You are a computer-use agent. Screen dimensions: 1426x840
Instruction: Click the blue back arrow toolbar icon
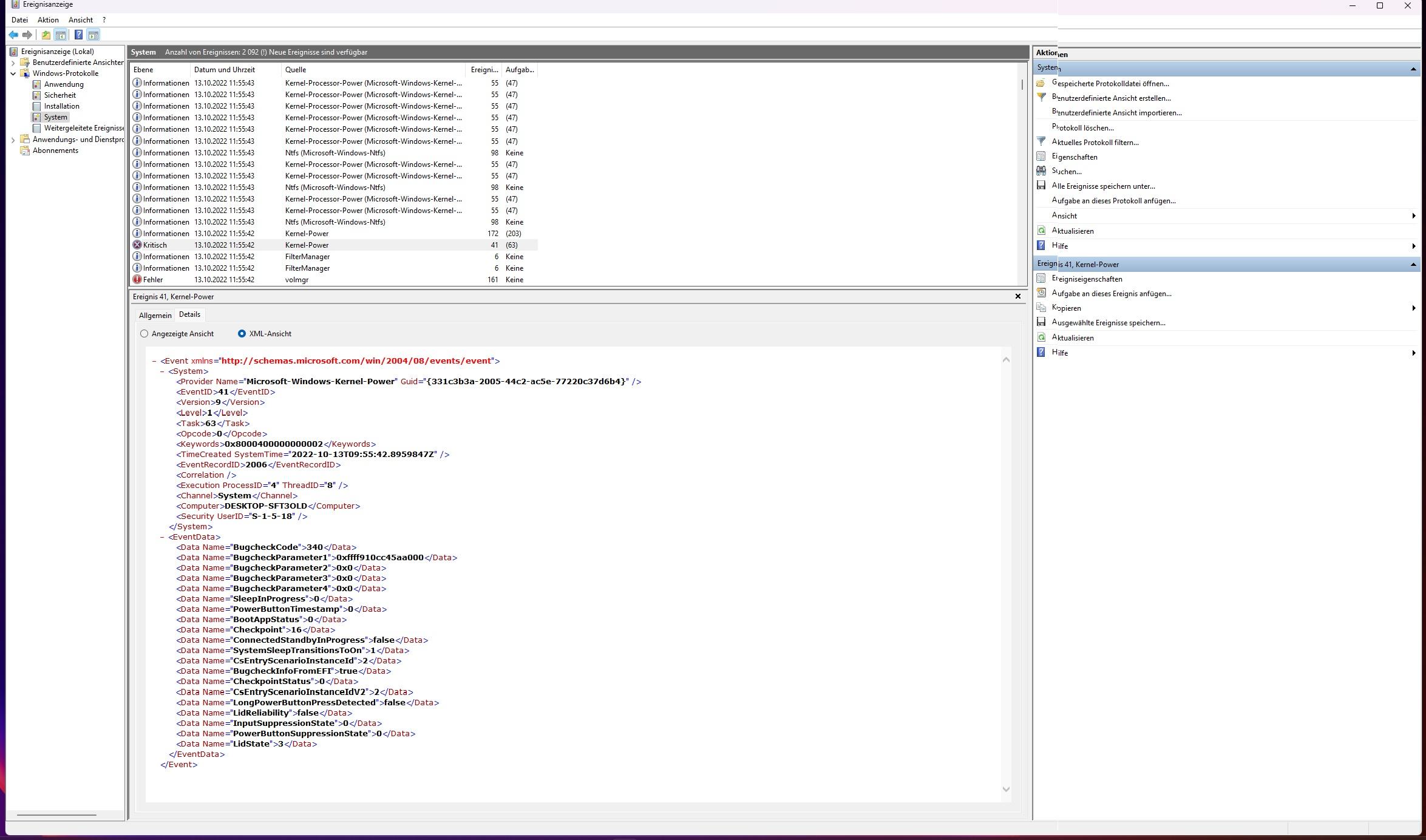(x=13, y=35)
